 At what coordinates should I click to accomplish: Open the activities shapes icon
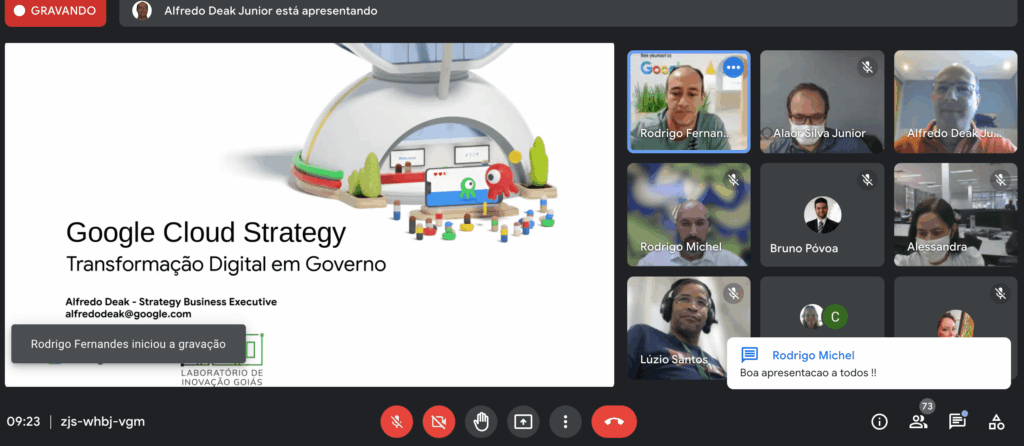click(996, 422)
